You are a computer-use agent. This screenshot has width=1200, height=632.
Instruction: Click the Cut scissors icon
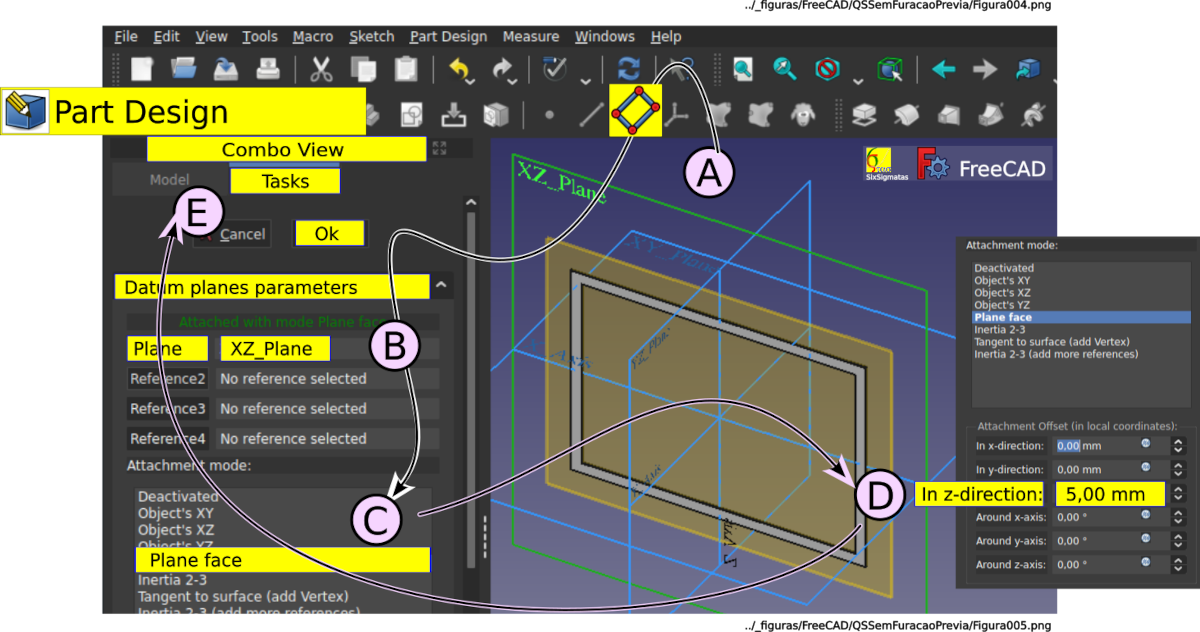click(x=320, y=69)
